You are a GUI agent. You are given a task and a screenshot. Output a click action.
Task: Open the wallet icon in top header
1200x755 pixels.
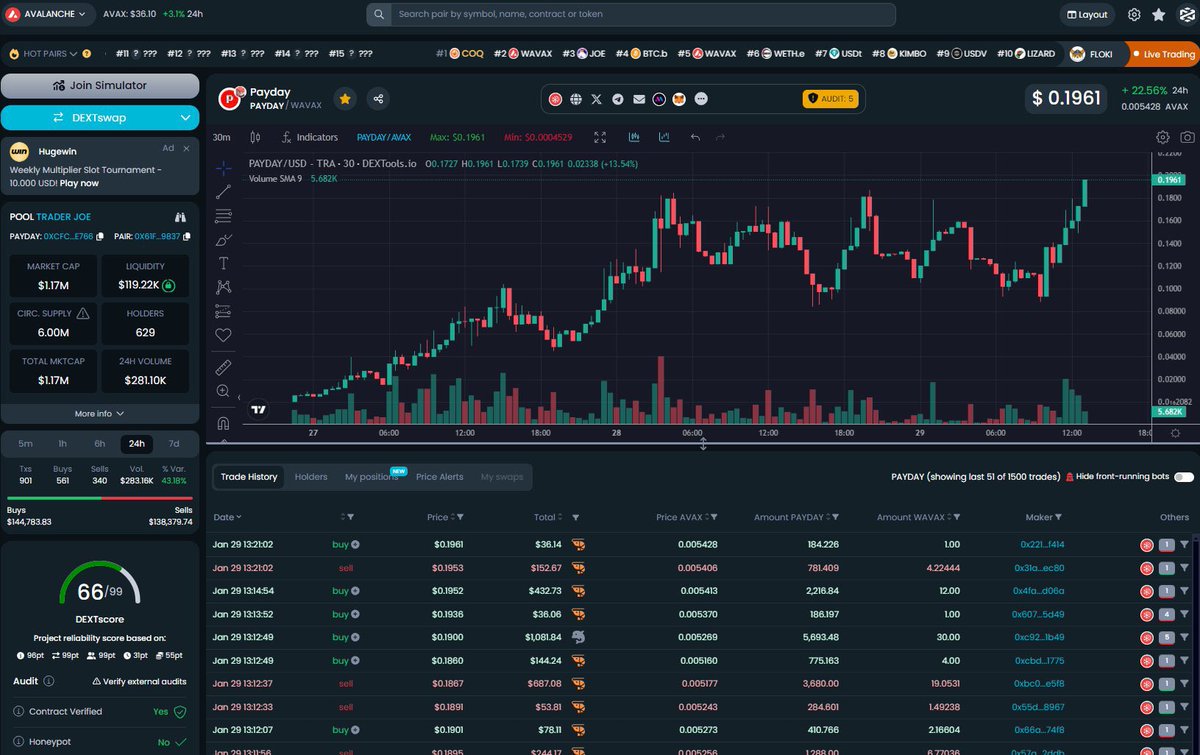pos(1185,15)
